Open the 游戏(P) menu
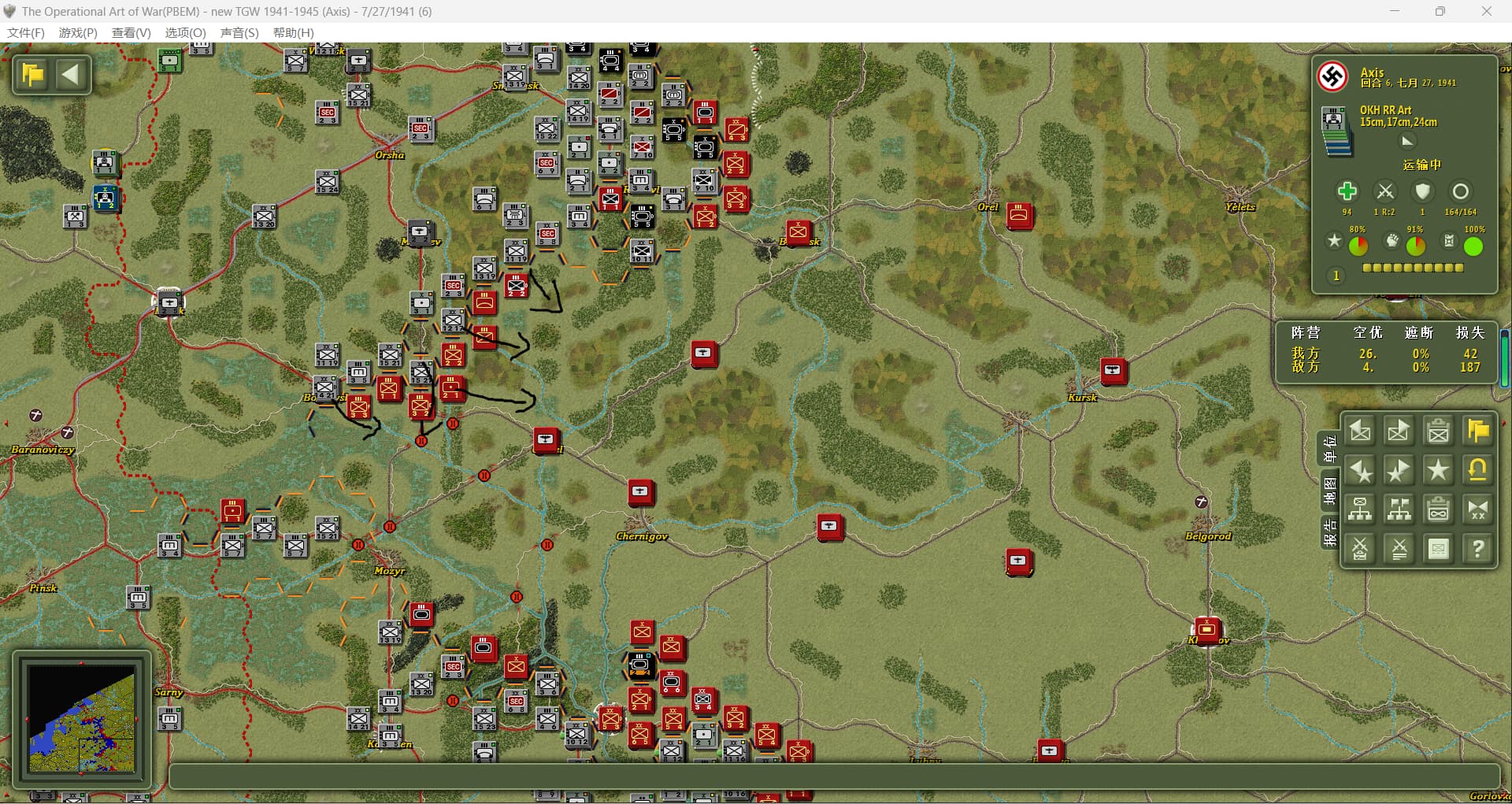This screenshot has height=804, width=1512. pyautogui.click(x=78, y=32)
